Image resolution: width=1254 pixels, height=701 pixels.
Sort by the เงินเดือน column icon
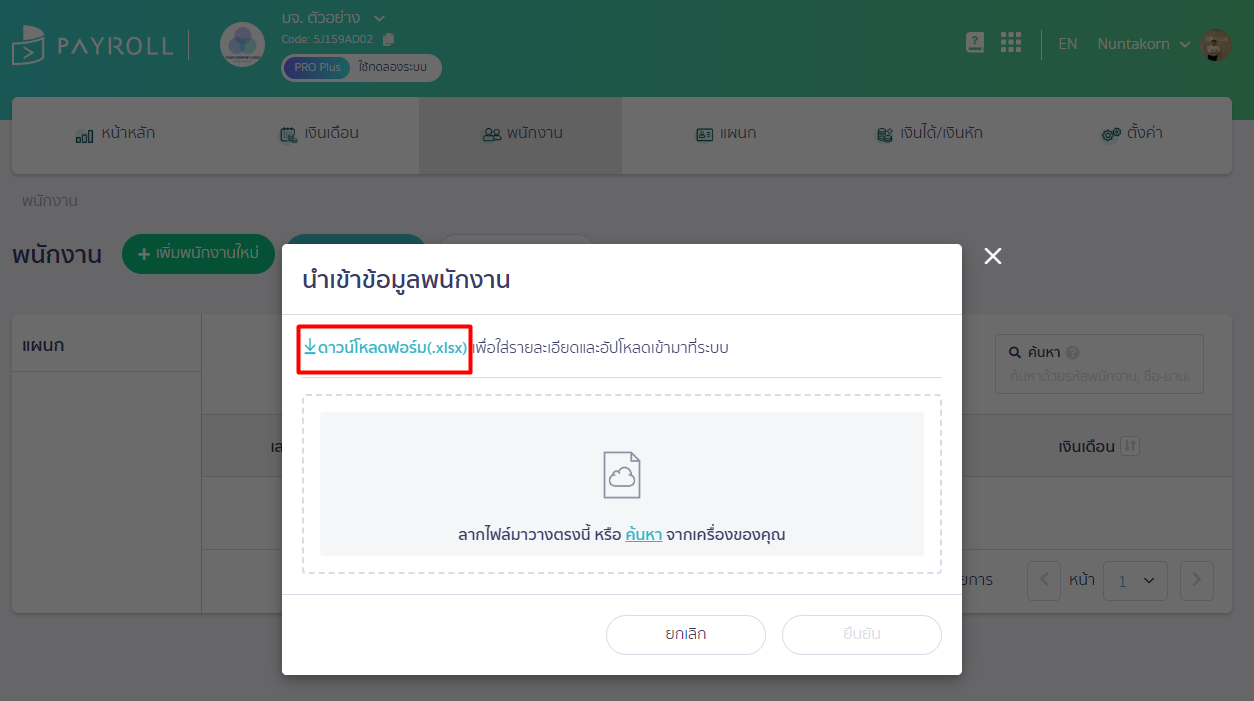(1130, 446)
